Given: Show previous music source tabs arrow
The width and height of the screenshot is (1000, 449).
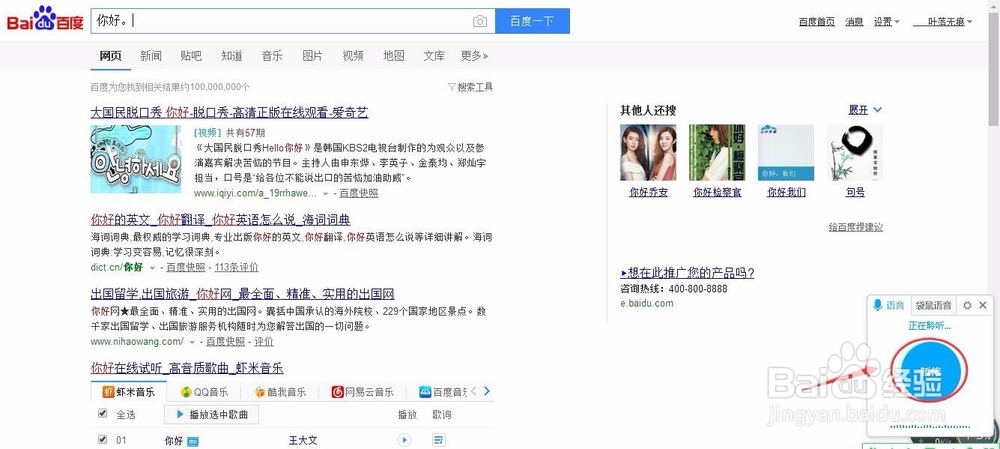Looking at the screenshot, I should point(474,391).
